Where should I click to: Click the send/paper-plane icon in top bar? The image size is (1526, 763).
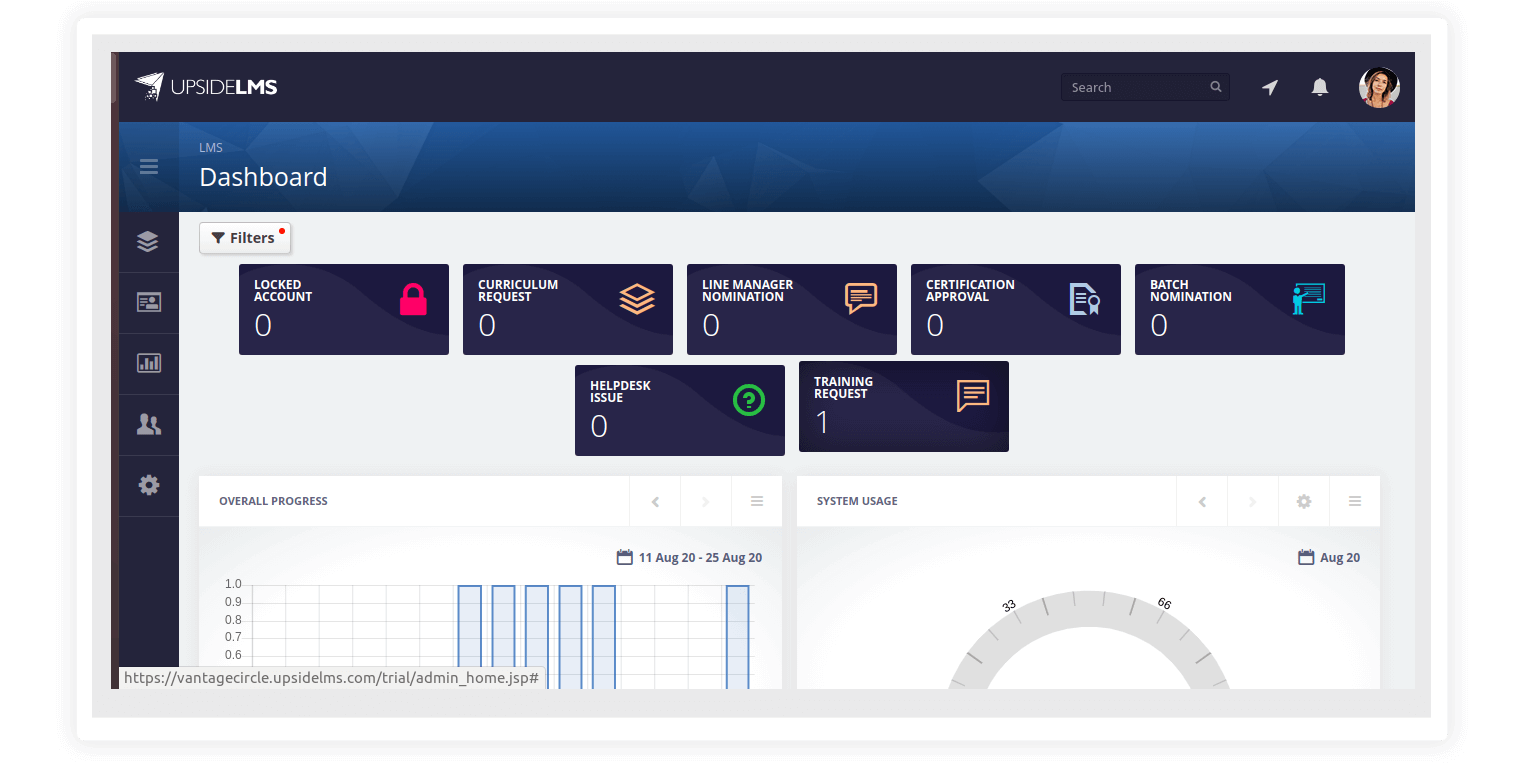click(1269, 87)
